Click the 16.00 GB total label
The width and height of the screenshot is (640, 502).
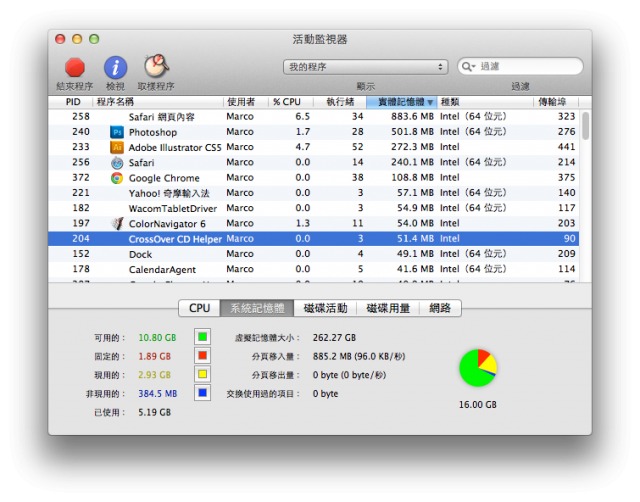[478, 405]
